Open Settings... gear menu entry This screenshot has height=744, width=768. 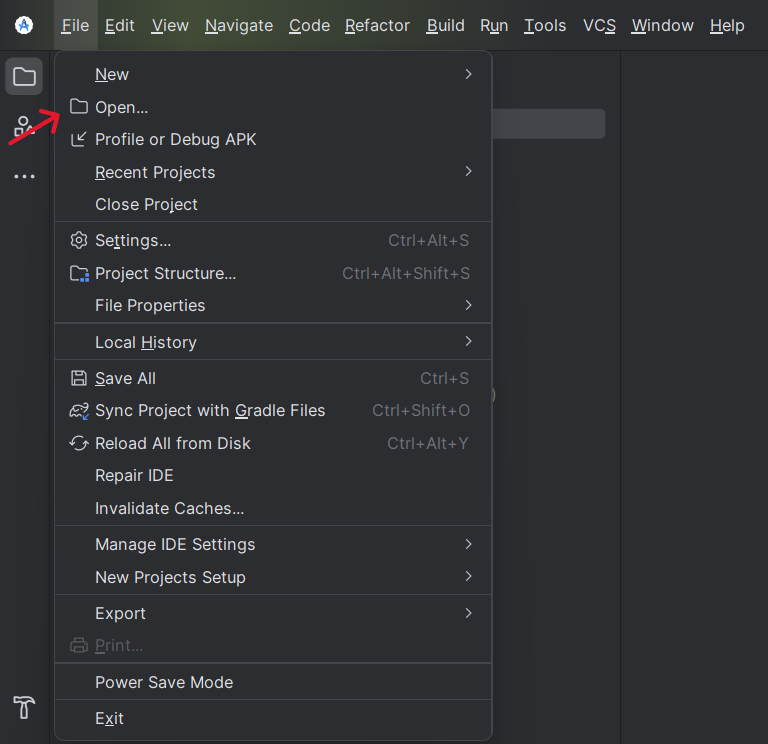coord(273,240)
